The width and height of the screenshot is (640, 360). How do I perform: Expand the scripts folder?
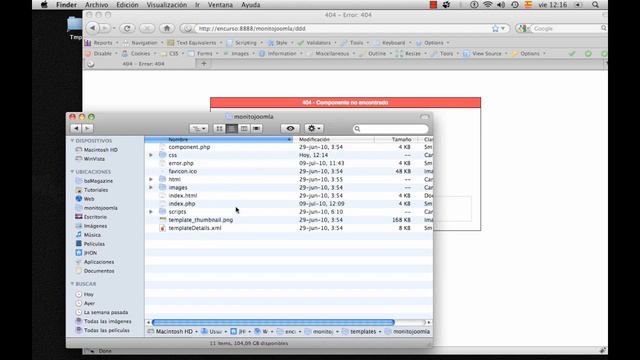tap(151, 212)
